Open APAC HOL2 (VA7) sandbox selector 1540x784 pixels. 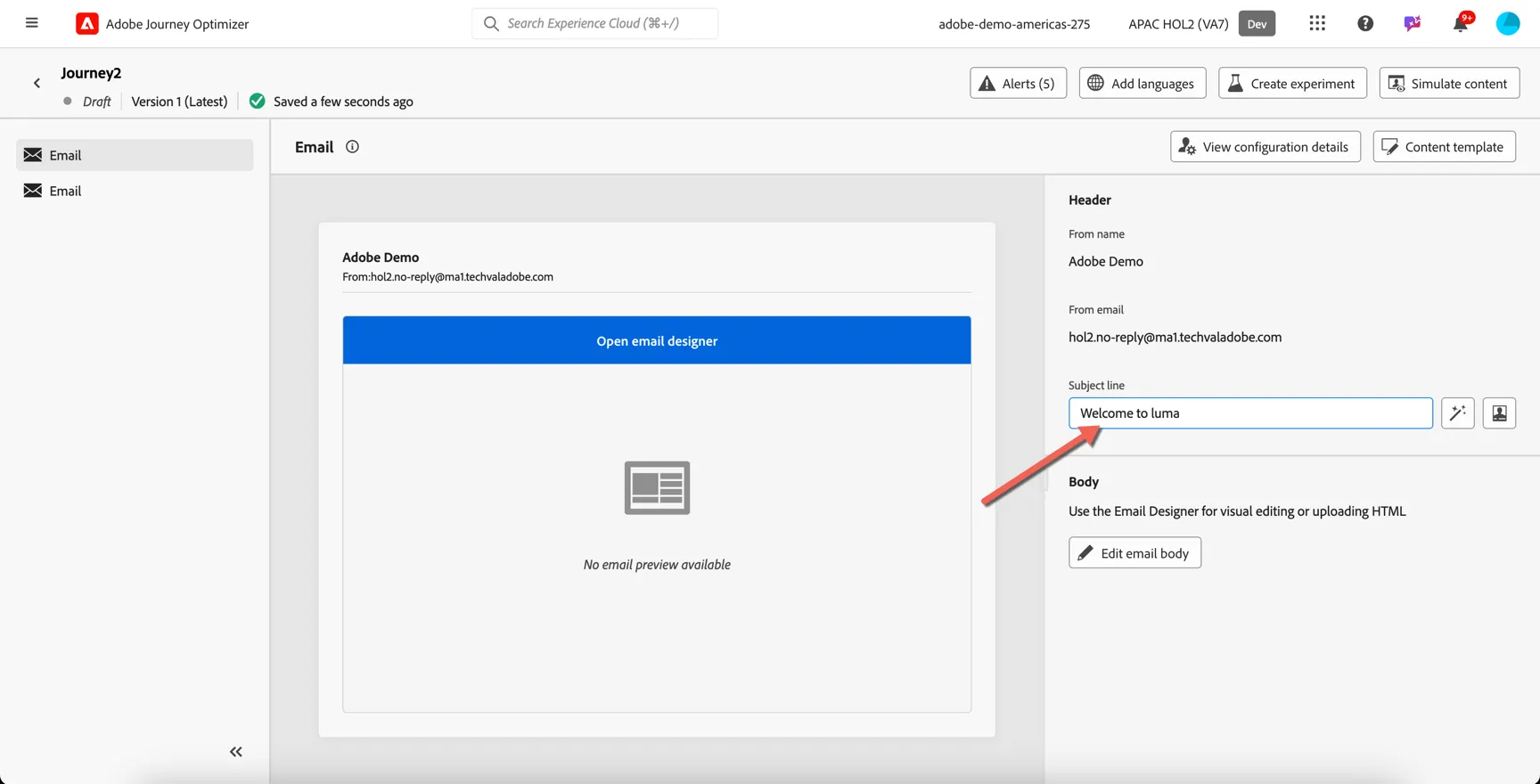(x=1178, y=24)
